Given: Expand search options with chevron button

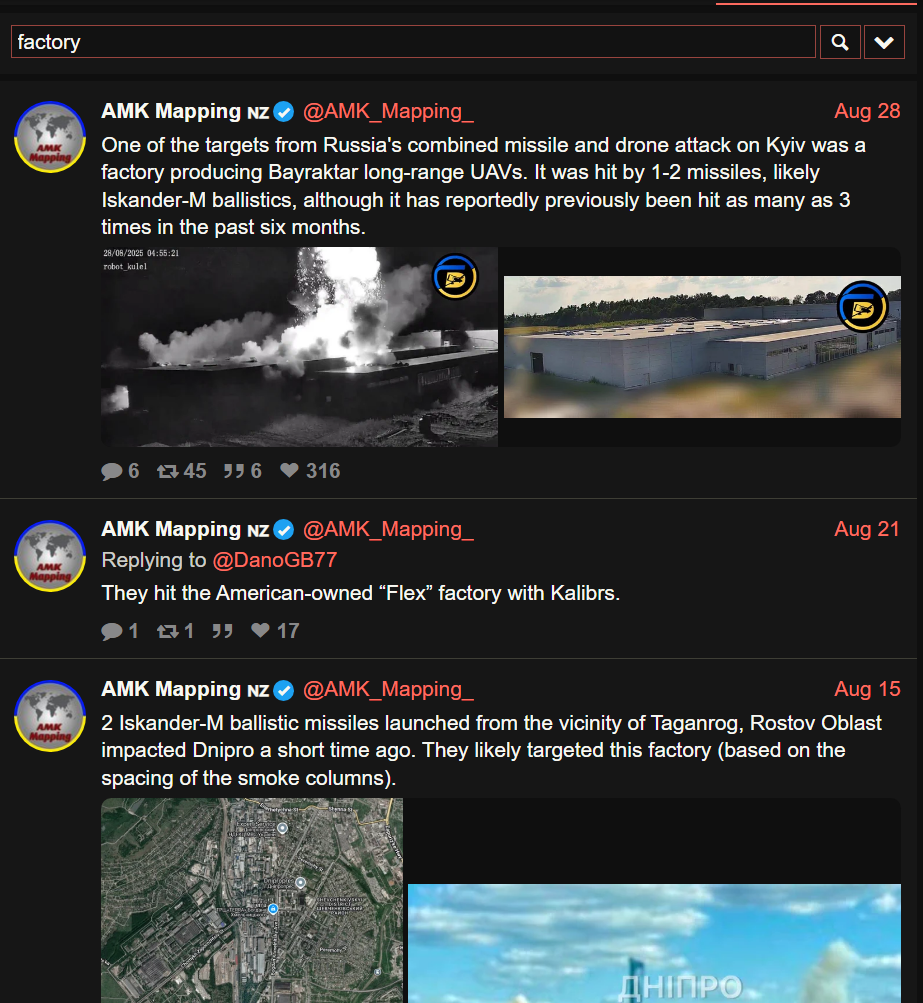Looking at the screenshot, I should (884, 42).
